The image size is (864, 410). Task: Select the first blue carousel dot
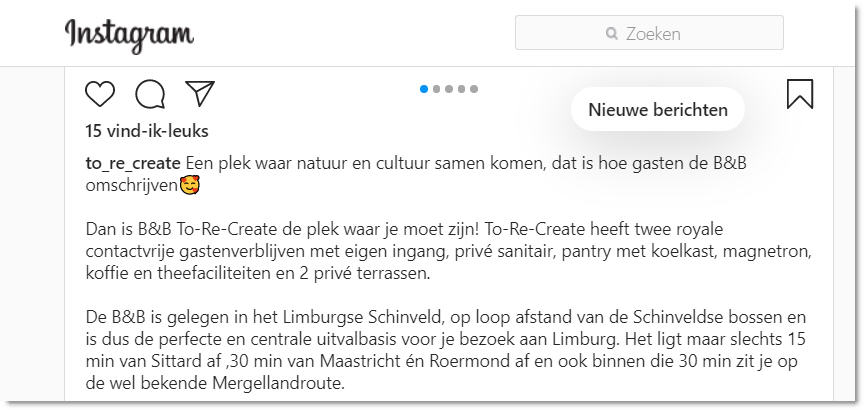(424, 89)
